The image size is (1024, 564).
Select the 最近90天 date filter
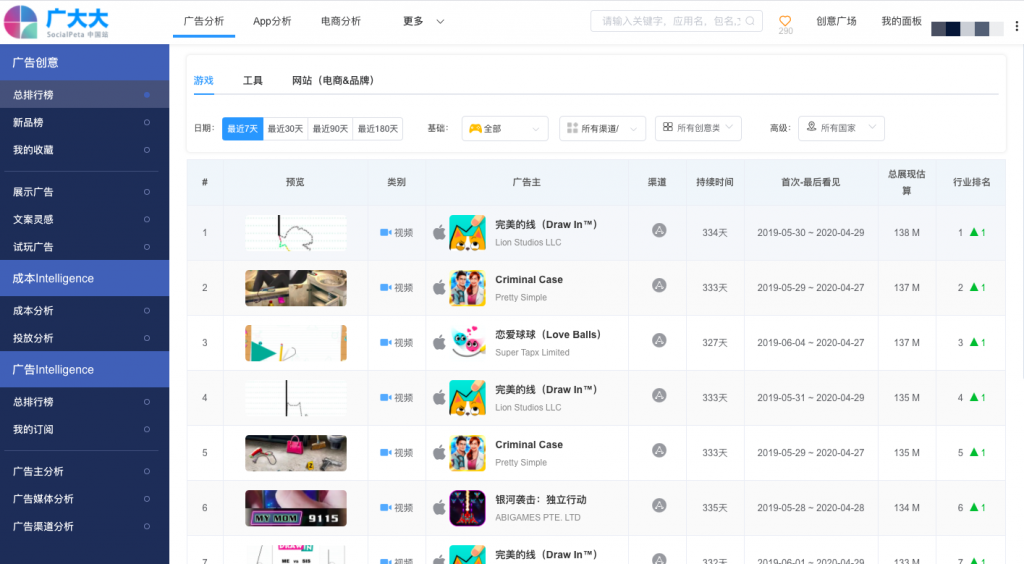[x=330, y=129]
